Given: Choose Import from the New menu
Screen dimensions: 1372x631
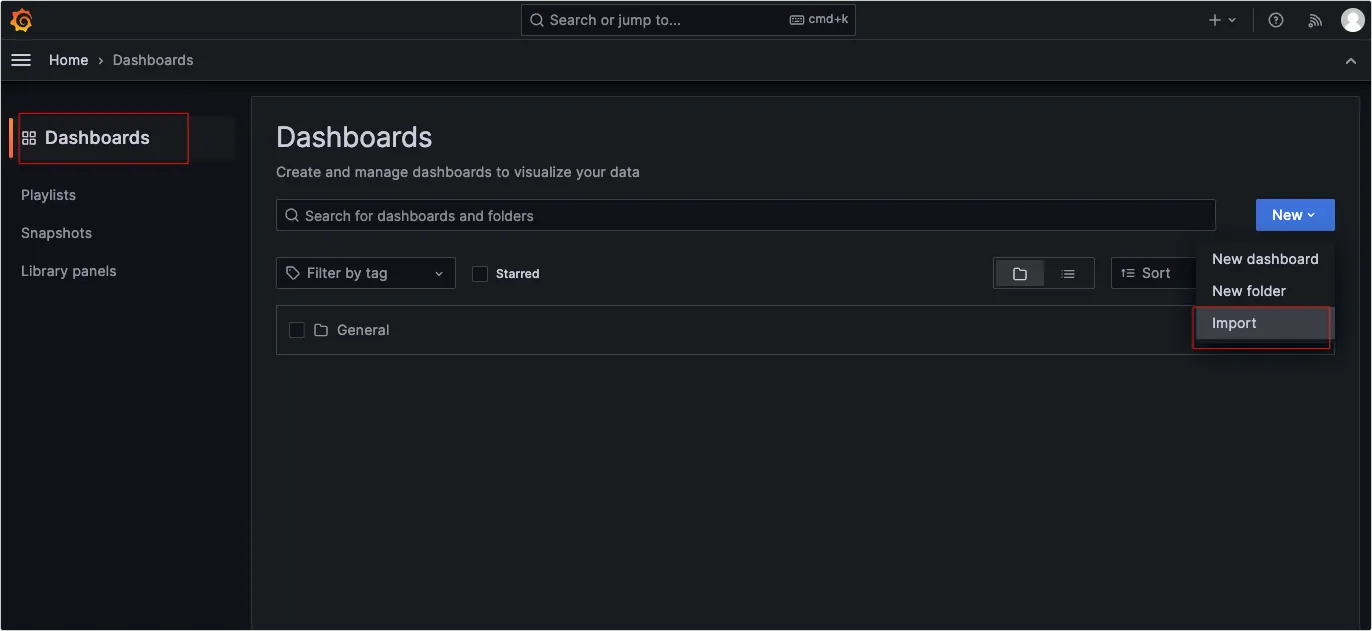Looking at the screenshot, I should [x=1234, y=323].
